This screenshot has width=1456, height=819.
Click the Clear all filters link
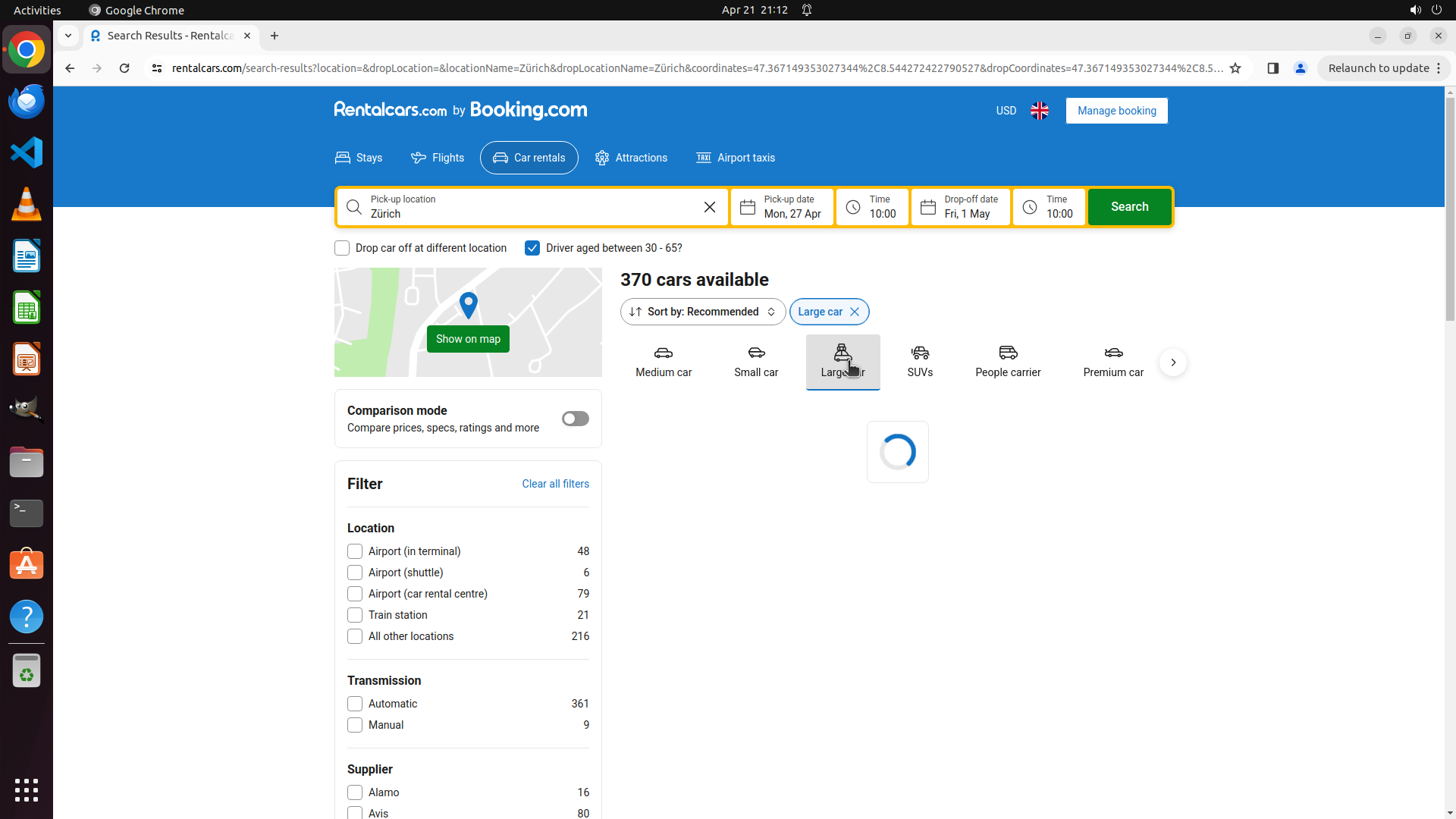click(x=555, y=484)
